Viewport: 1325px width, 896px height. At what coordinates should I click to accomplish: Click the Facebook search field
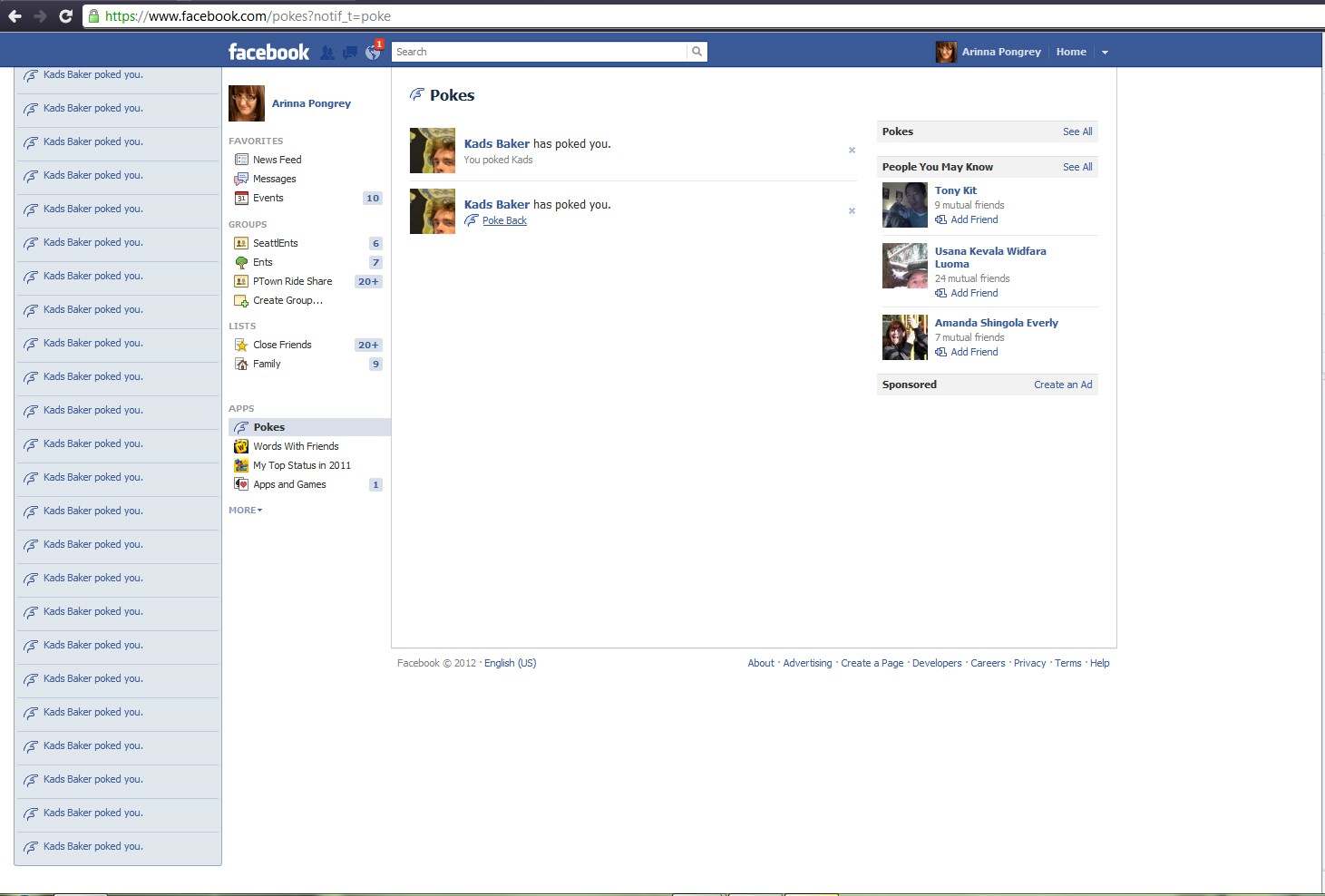540,52
